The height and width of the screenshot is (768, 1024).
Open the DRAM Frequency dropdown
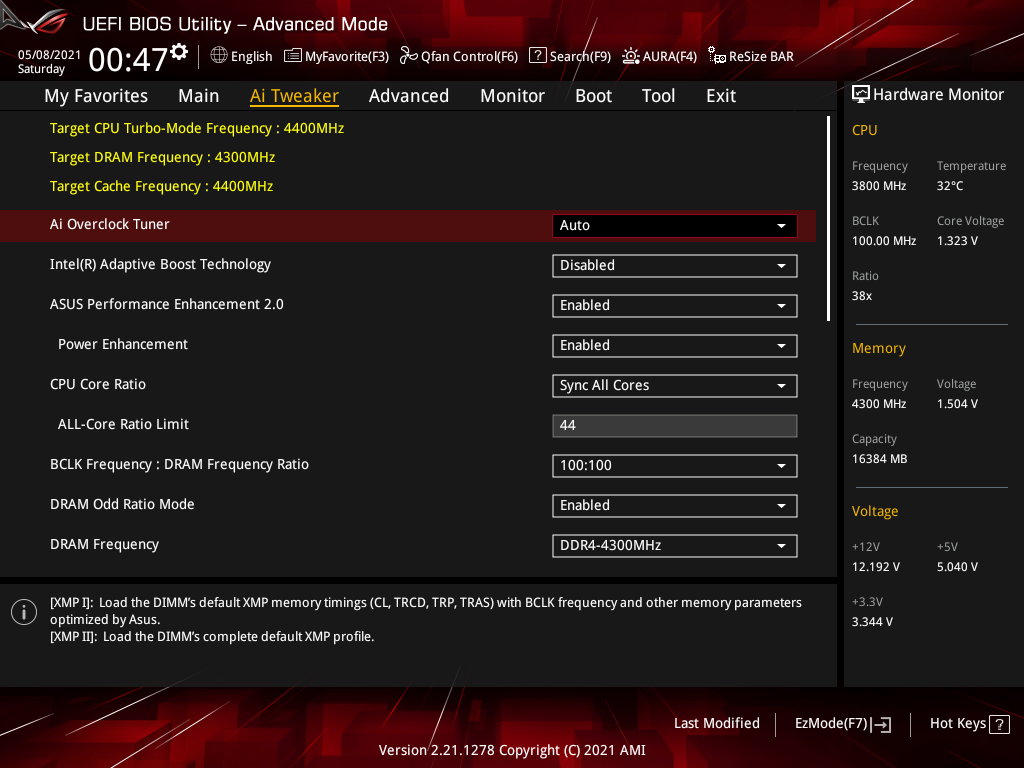point(675,545)
